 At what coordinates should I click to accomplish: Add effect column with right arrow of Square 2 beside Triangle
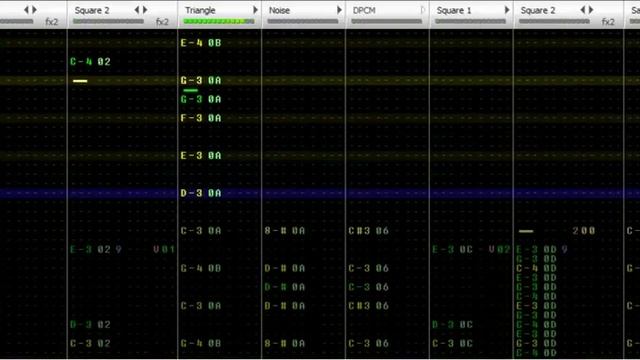(x=145, y=10)
